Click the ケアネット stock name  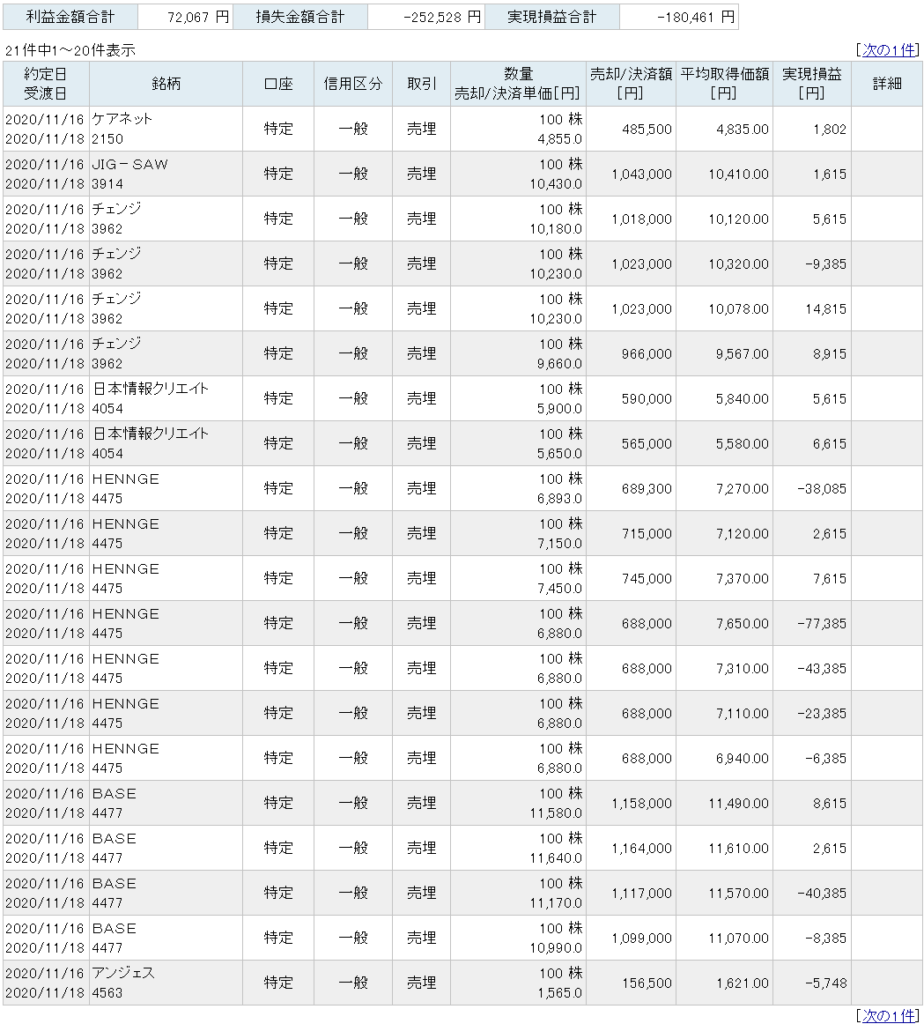(122, 119)
